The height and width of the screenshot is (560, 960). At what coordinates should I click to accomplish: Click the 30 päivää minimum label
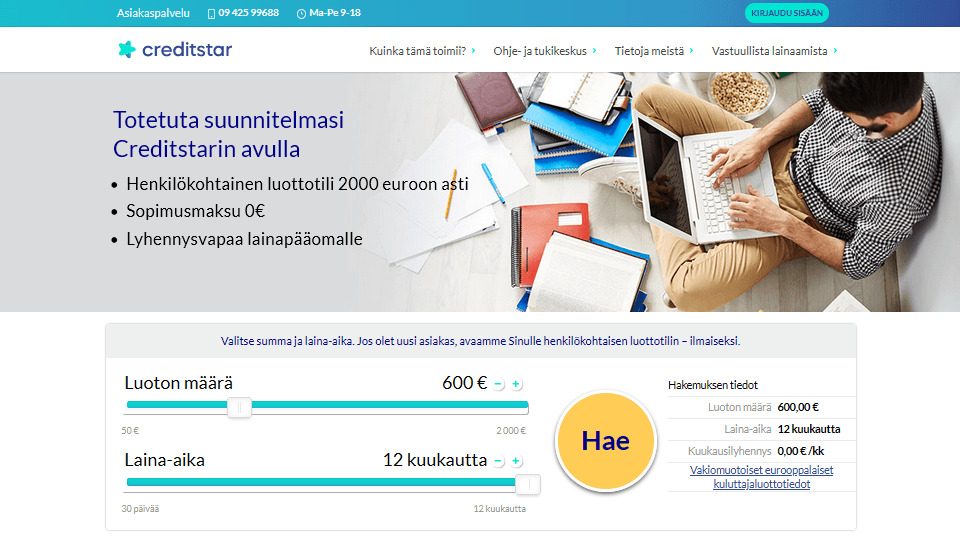coord(140,509)
